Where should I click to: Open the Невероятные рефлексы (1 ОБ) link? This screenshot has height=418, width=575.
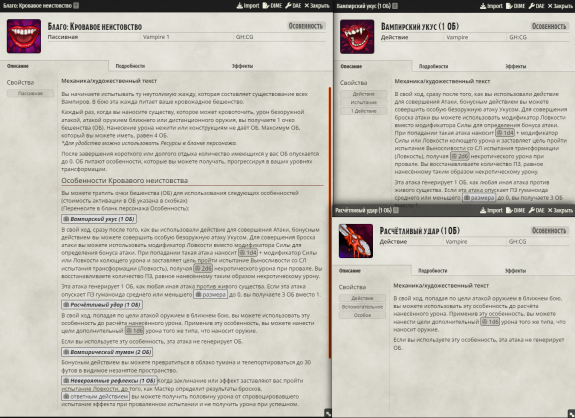pos(109,381)
